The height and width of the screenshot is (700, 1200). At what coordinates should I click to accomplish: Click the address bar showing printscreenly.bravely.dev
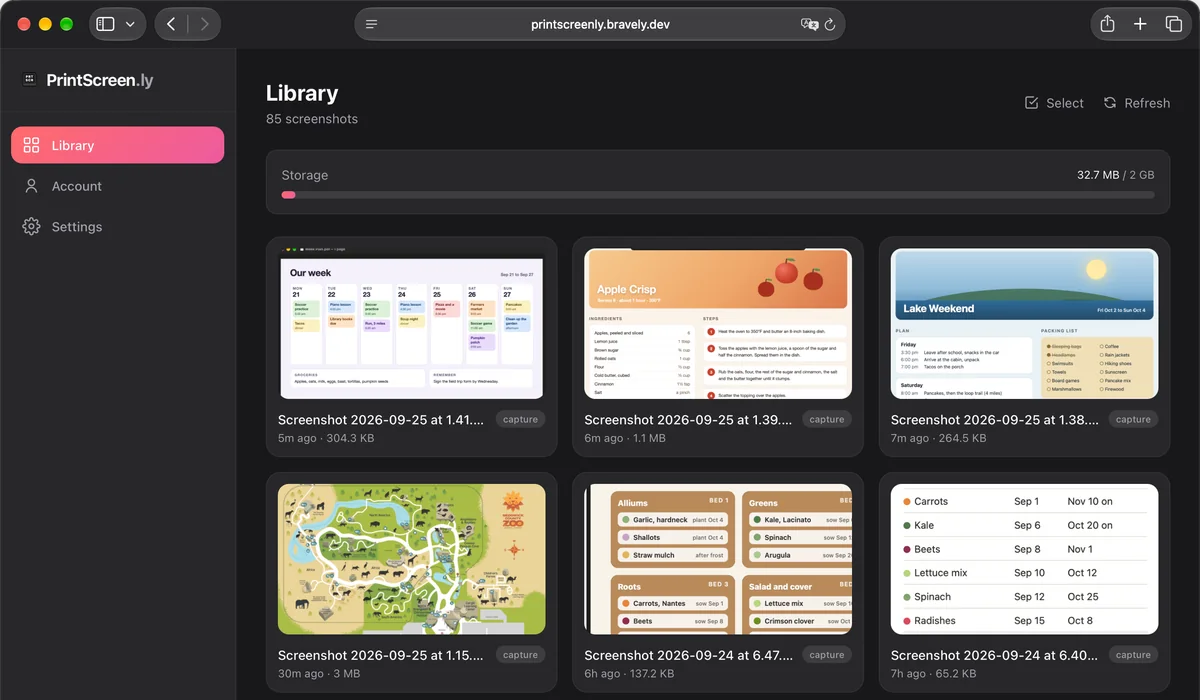pos(600,24)
